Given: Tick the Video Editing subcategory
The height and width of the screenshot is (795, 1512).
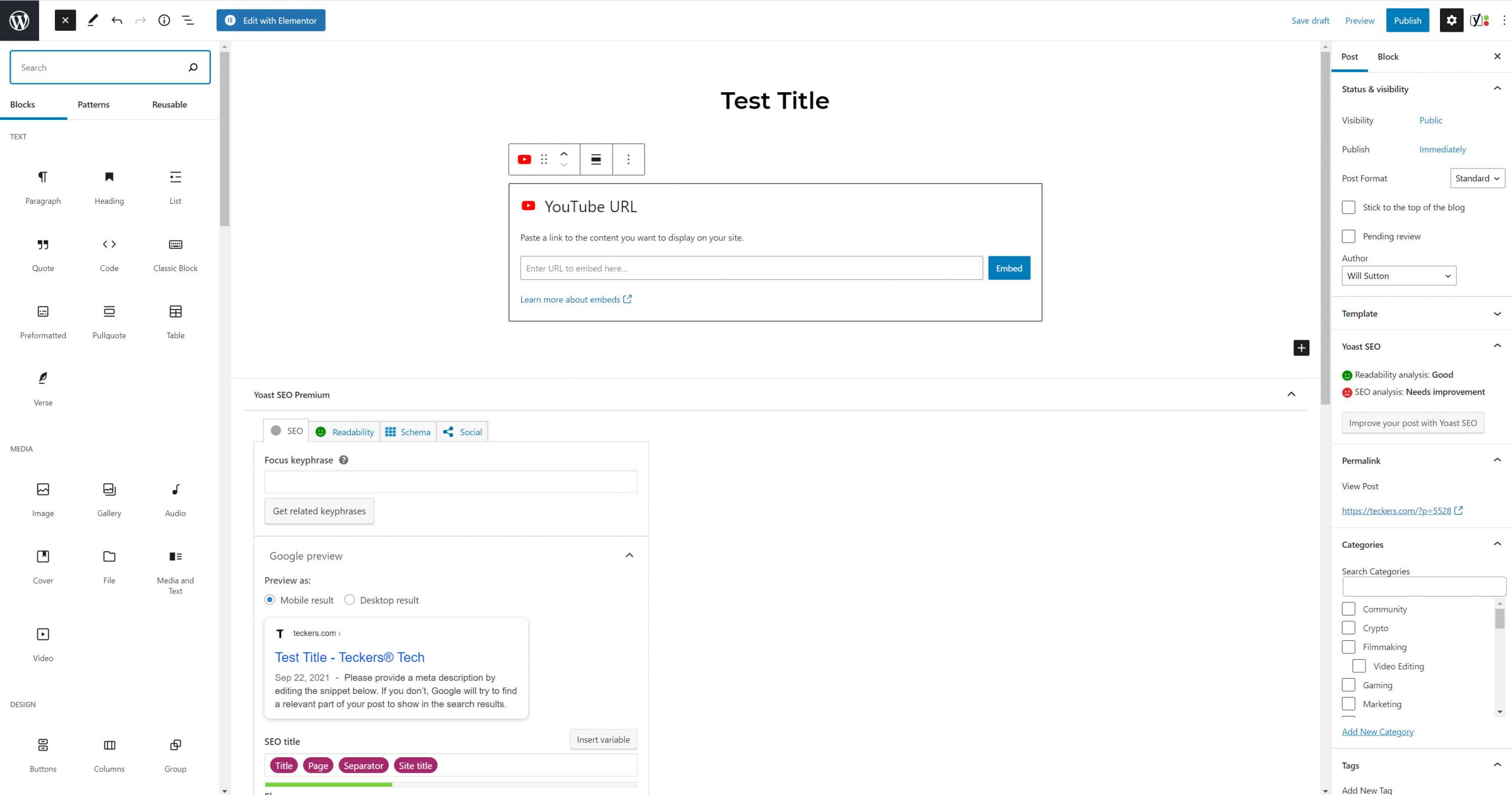Looking at the screenshot, I should 1359,666.
